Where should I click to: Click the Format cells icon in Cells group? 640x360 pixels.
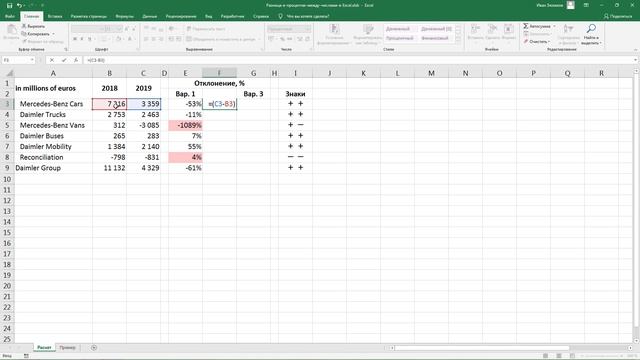(x=509, y=29)
